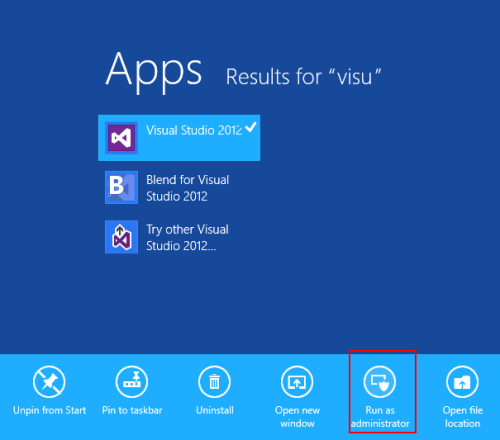
Task: Click the Try other Visual Studio icon
Action: click(121, 237)
